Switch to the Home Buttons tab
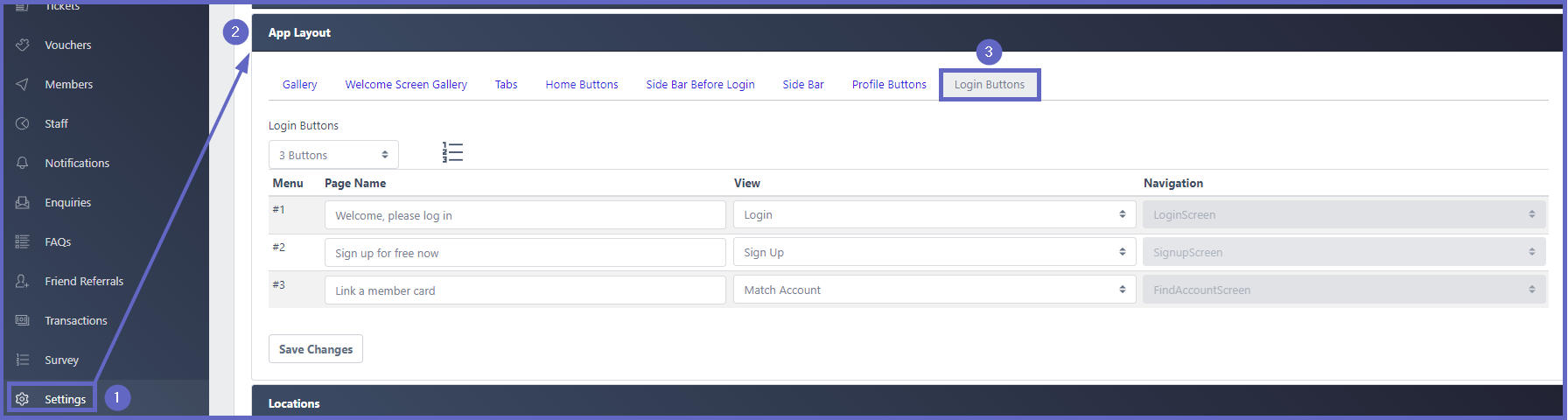 (581, 85)
